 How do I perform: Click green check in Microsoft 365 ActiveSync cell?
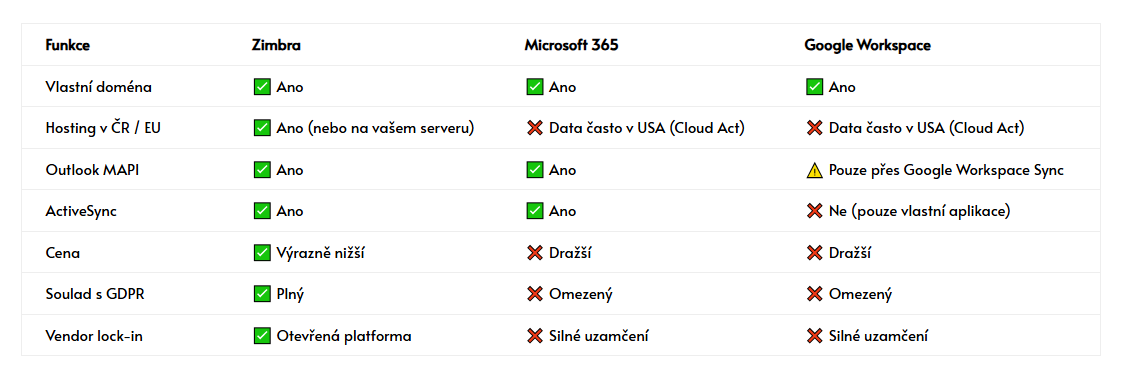coord(534,211)
